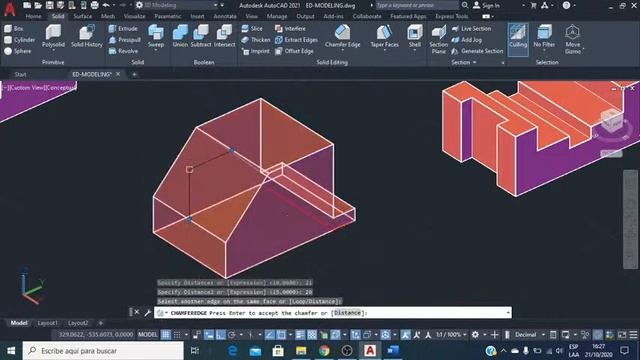Expand Chamfer Edge dropdown arrow
The image size is (640, 360).
[x=342, y=51]
